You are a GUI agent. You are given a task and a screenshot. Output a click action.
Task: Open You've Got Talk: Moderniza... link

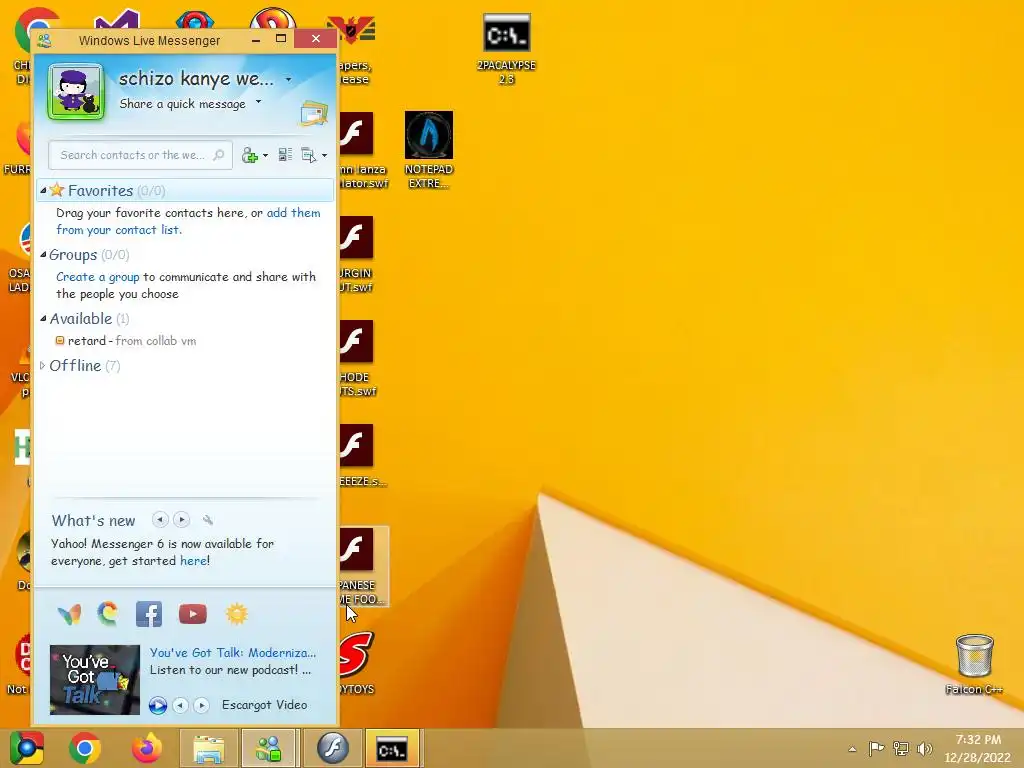pyautogui.click(x=232, y=652)
